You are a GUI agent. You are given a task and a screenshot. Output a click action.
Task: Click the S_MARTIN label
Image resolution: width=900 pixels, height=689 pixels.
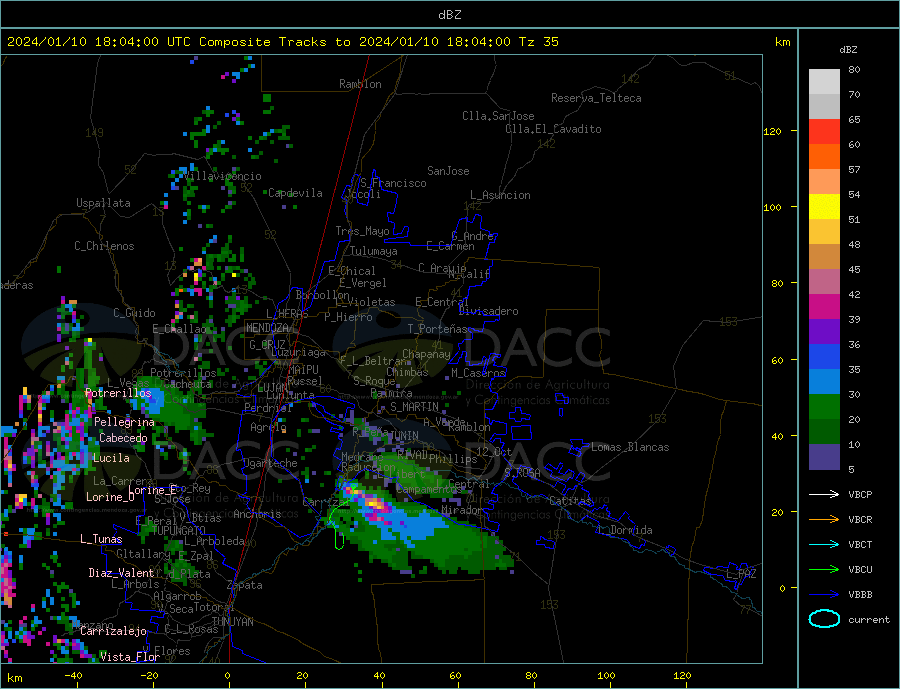[414, 407]
